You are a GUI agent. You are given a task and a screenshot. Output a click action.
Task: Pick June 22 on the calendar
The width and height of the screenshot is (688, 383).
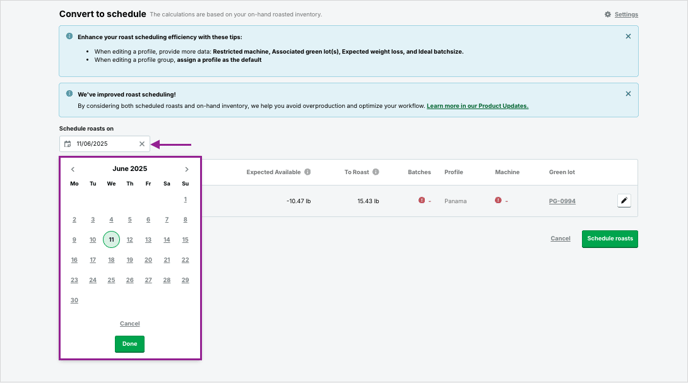point(185,260)
